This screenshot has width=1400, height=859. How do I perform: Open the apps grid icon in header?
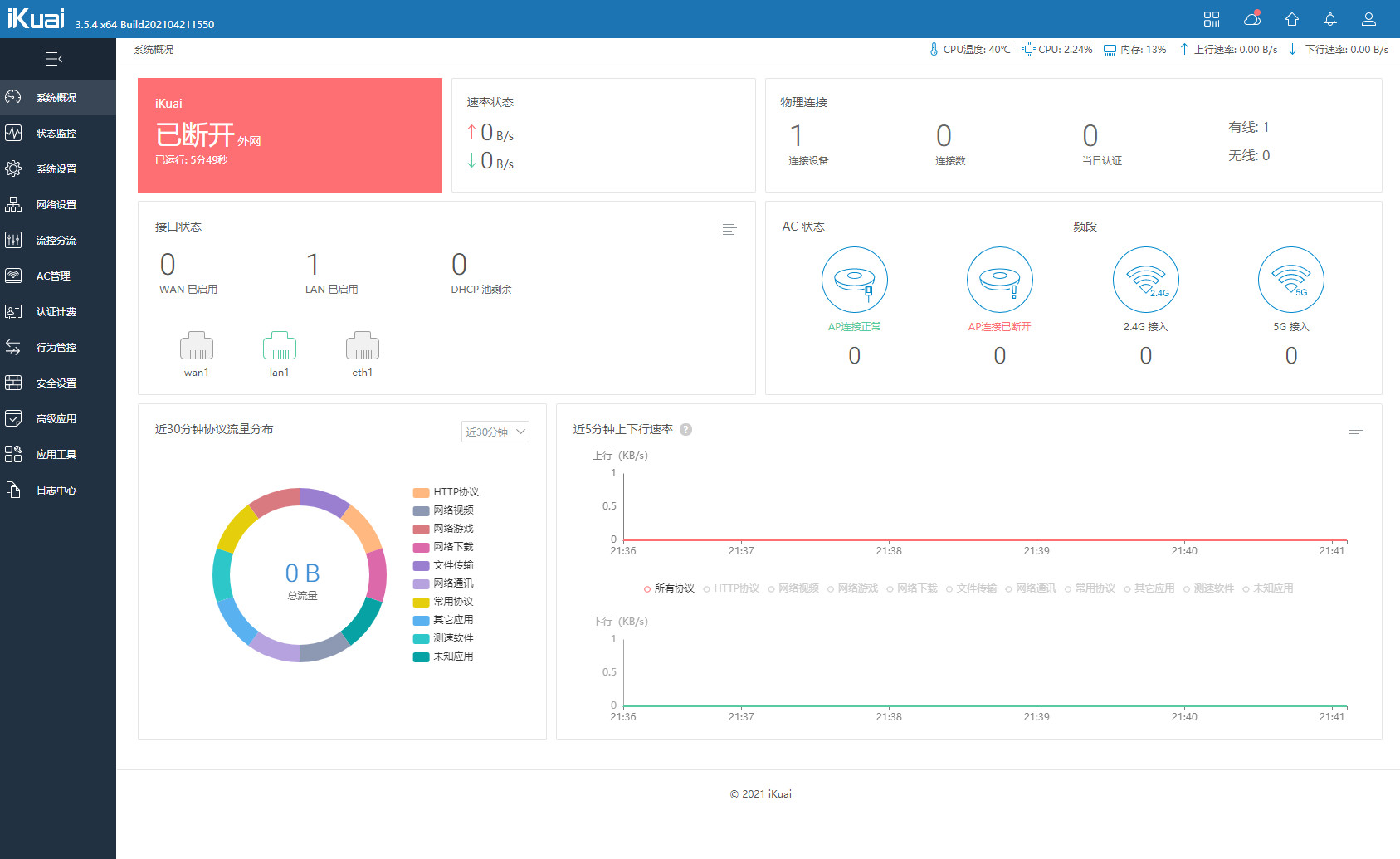[1212, 19]
